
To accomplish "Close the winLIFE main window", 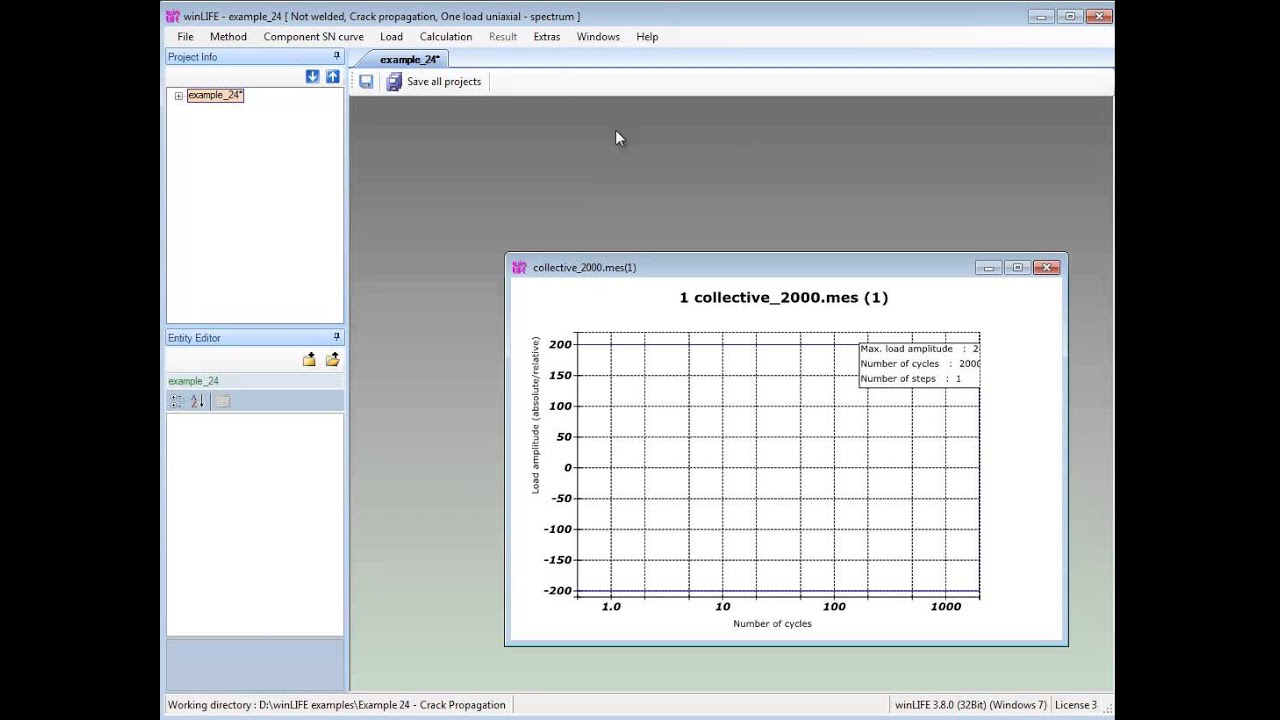I will pyautogui.click(x=1099, y=16).
